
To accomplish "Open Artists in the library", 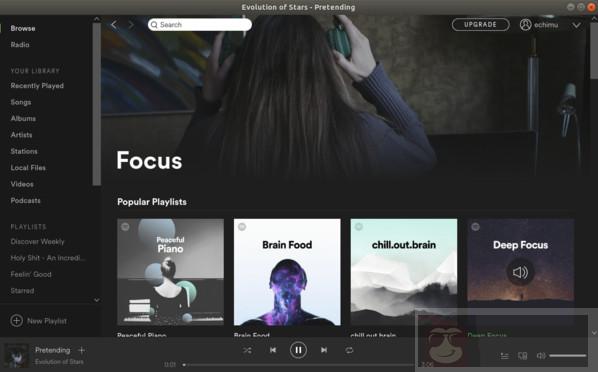I will (x=21, y=135).
